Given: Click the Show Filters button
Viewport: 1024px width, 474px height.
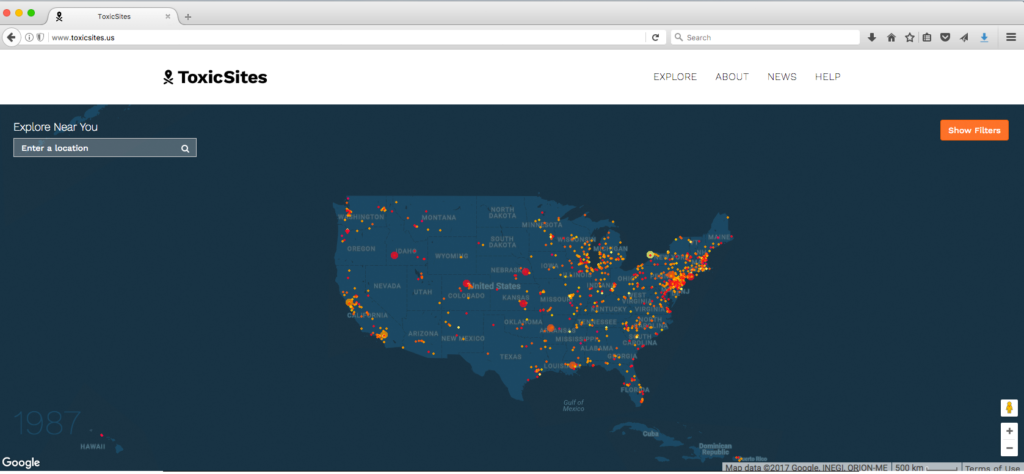Looking at the screenshot, I should pos(974,130).
